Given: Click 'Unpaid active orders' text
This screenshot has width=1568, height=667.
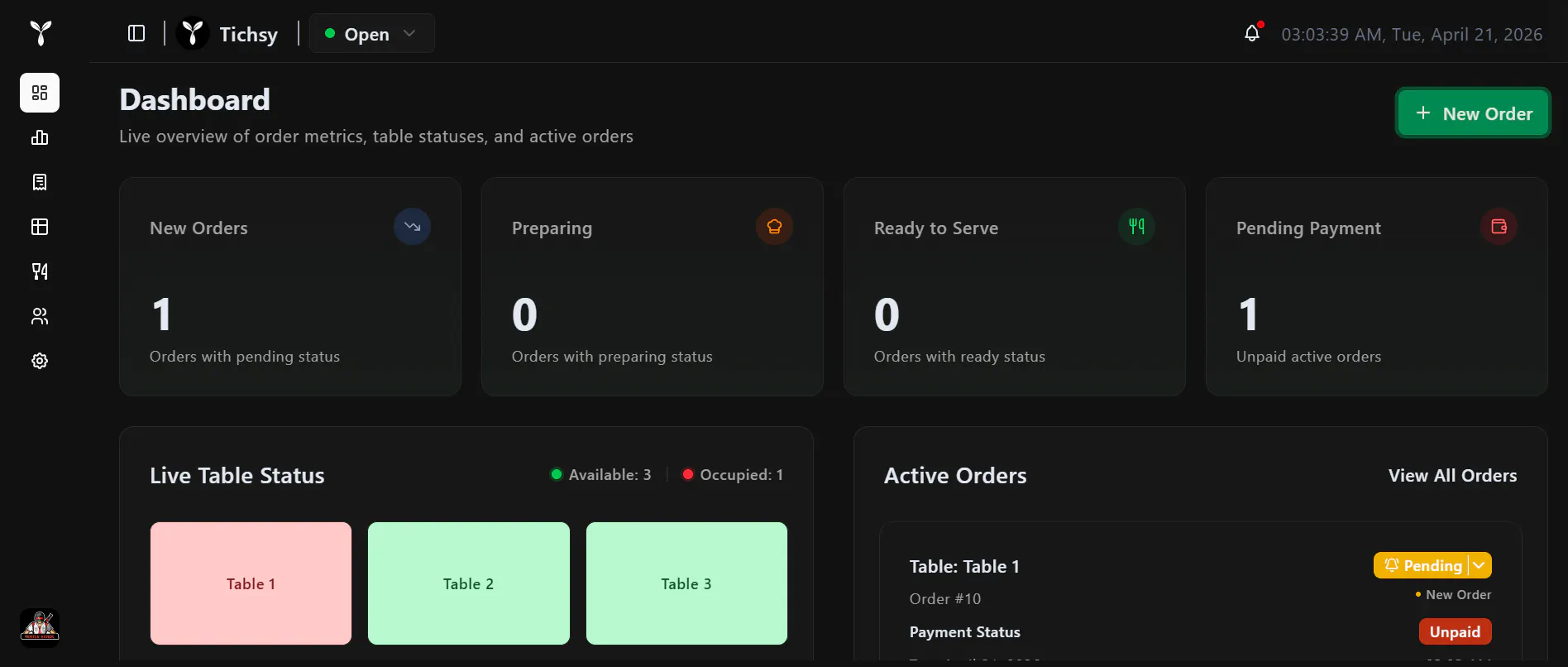Looking at the screenshot, I should coord(1308,357).
